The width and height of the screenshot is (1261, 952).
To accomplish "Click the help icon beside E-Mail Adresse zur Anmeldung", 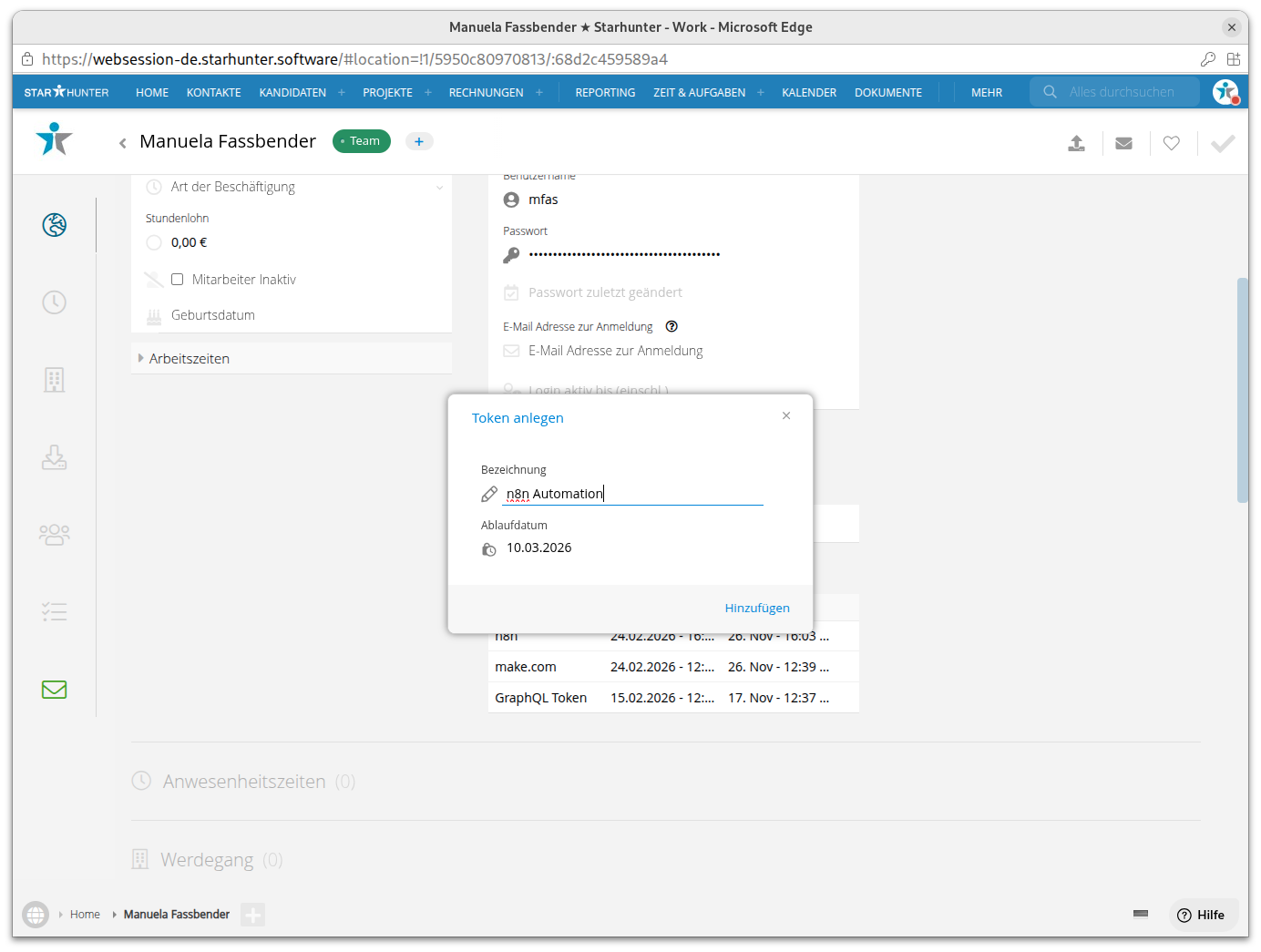I will (672, 326).
